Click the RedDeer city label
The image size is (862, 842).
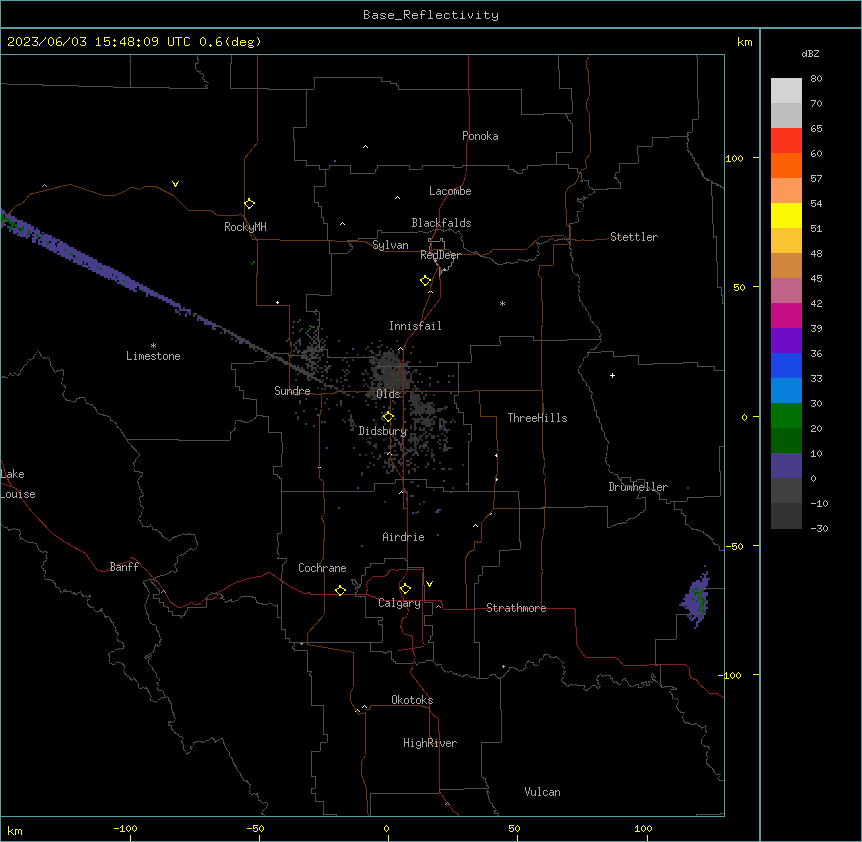coord(440,255)
